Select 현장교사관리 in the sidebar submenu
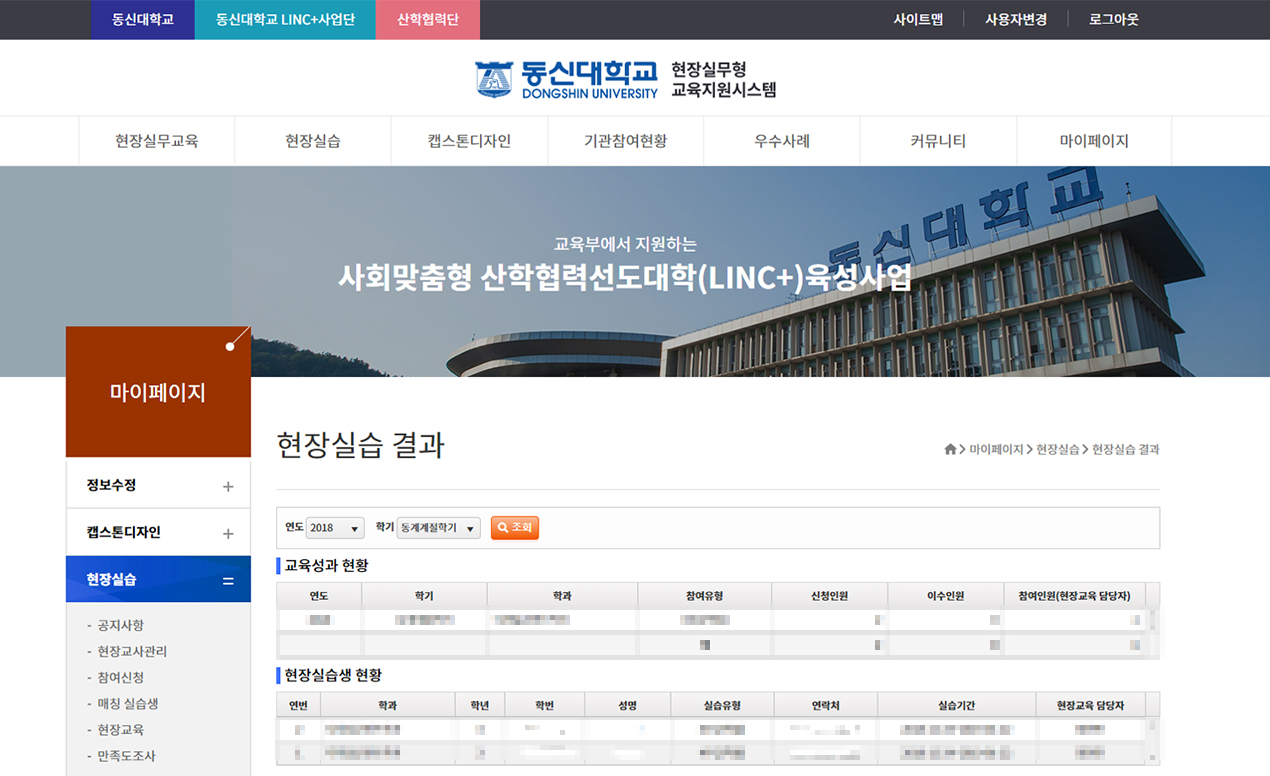The height and width of the screenshot is (776, 1270). [132, 651]
